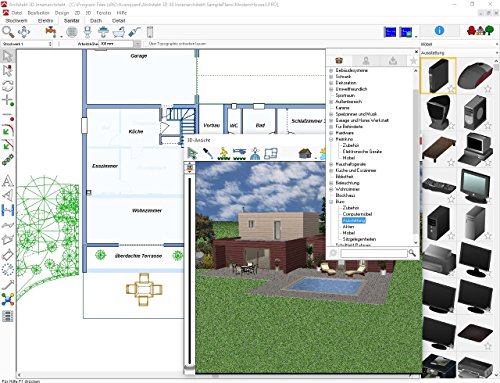Select the text A tool in left sidebar
Screen dimensions: 500x383
click(x=8, y=181)
